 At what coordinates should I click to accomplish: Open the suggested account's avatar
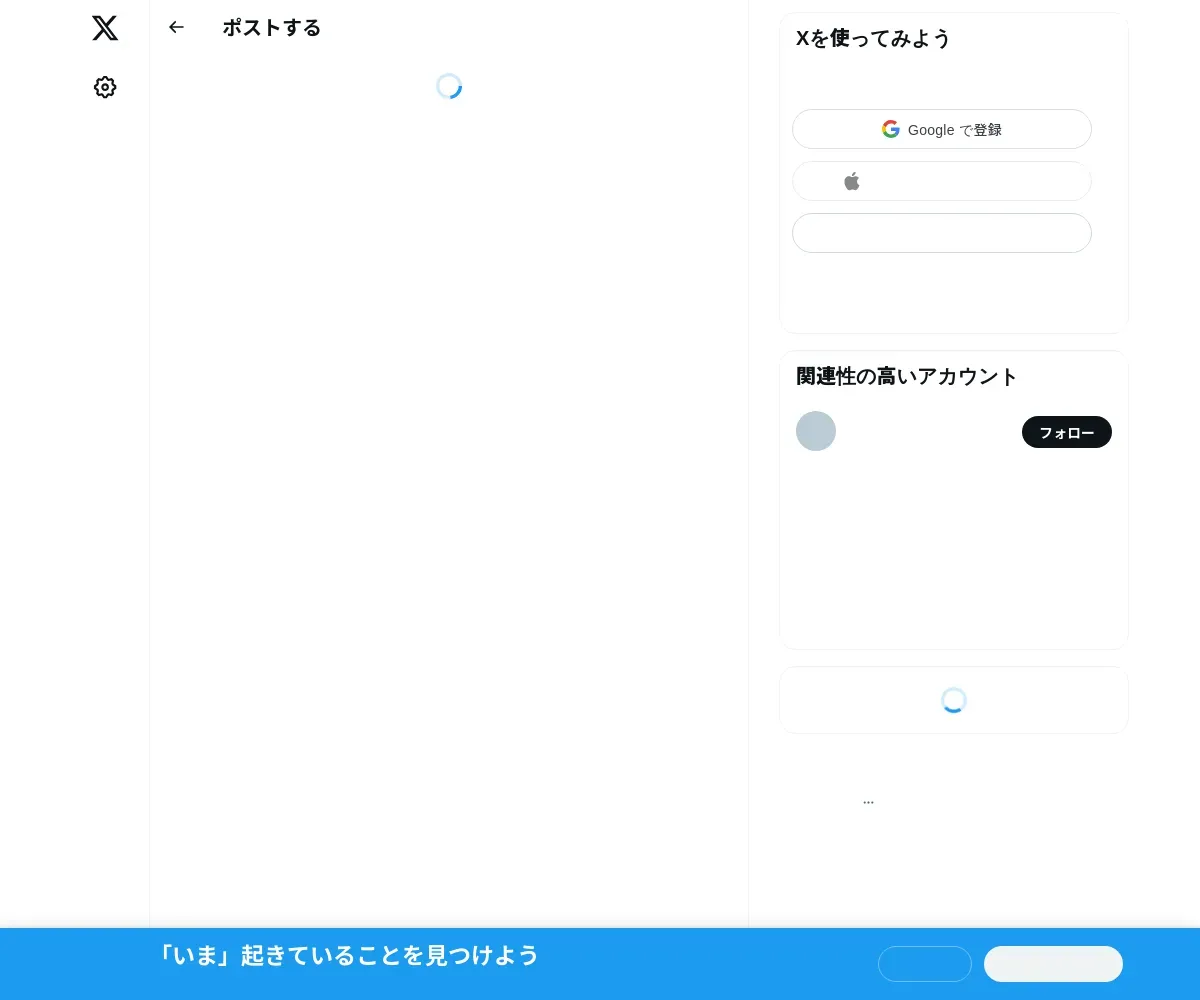tap(816, 431)
